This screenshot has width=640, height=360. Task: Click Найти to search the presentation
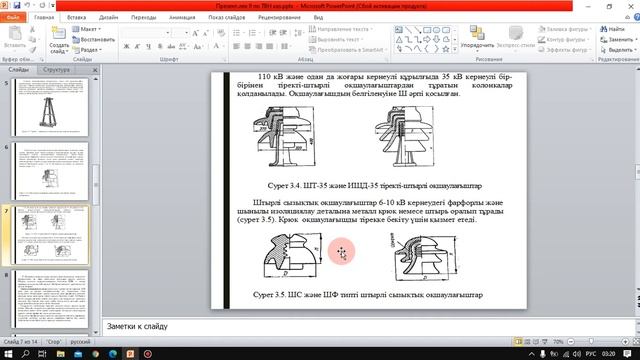[x=613, y=29]
